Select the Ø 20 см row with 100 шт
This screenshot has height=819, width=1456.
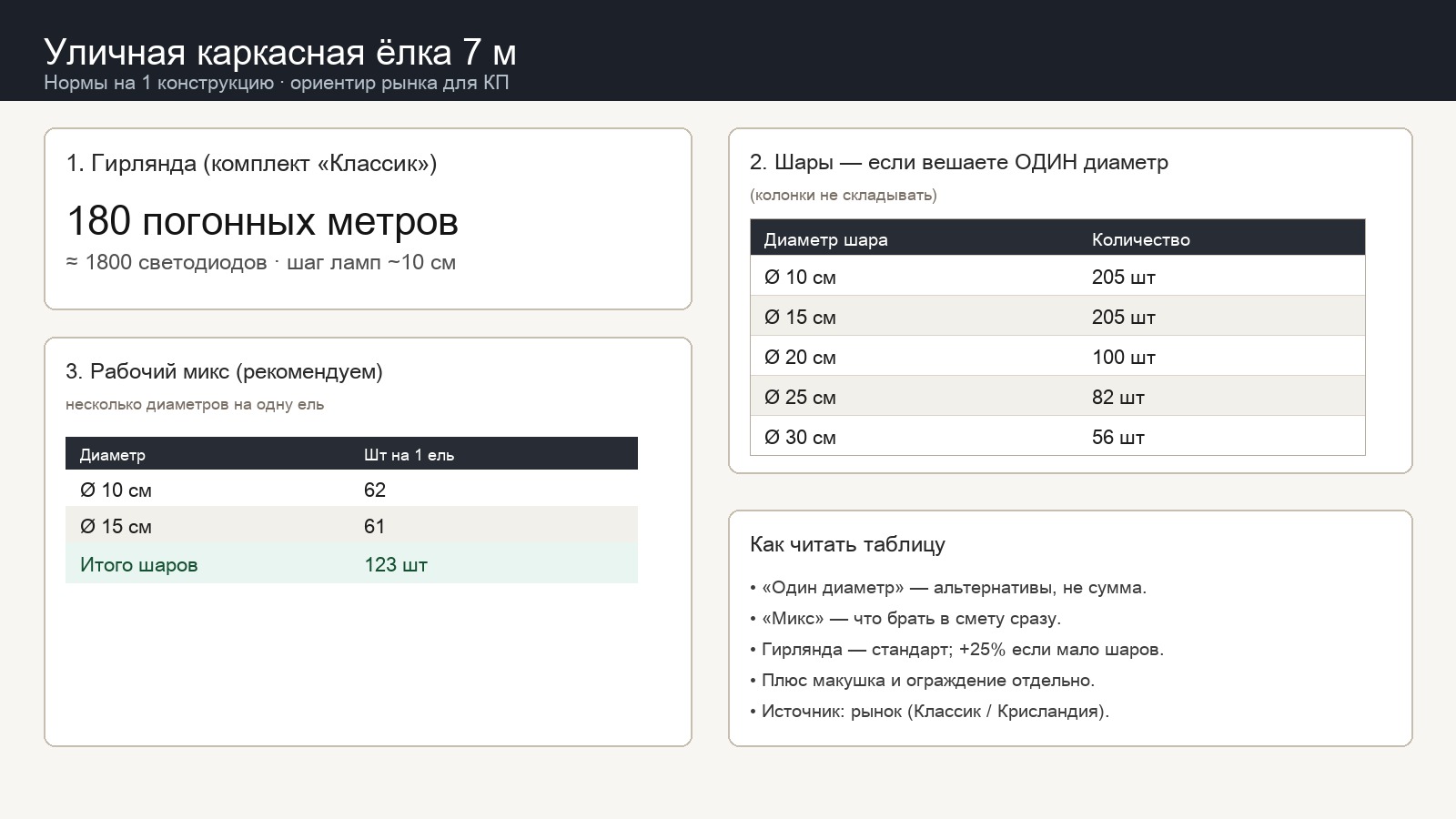coord(1057,356)
